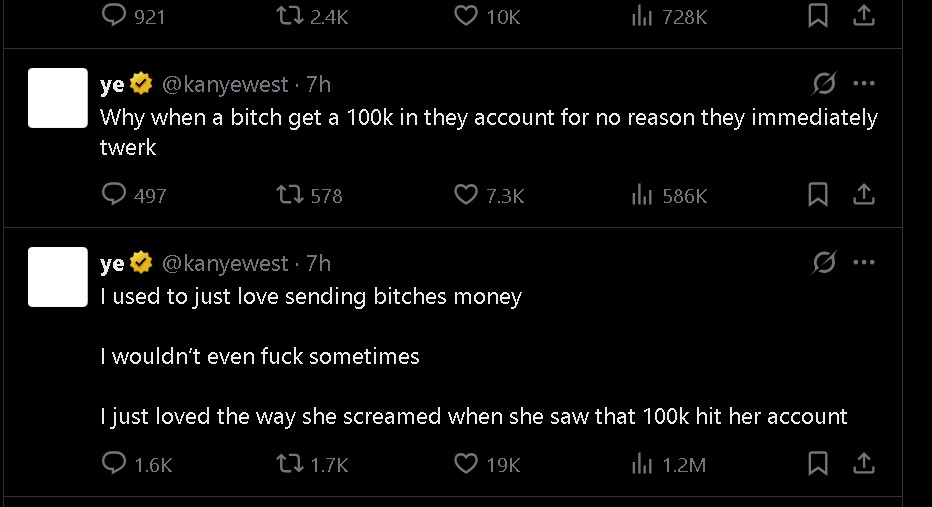
Task: Click the Grok icon on the last post
Action: [x=825, y=263]
